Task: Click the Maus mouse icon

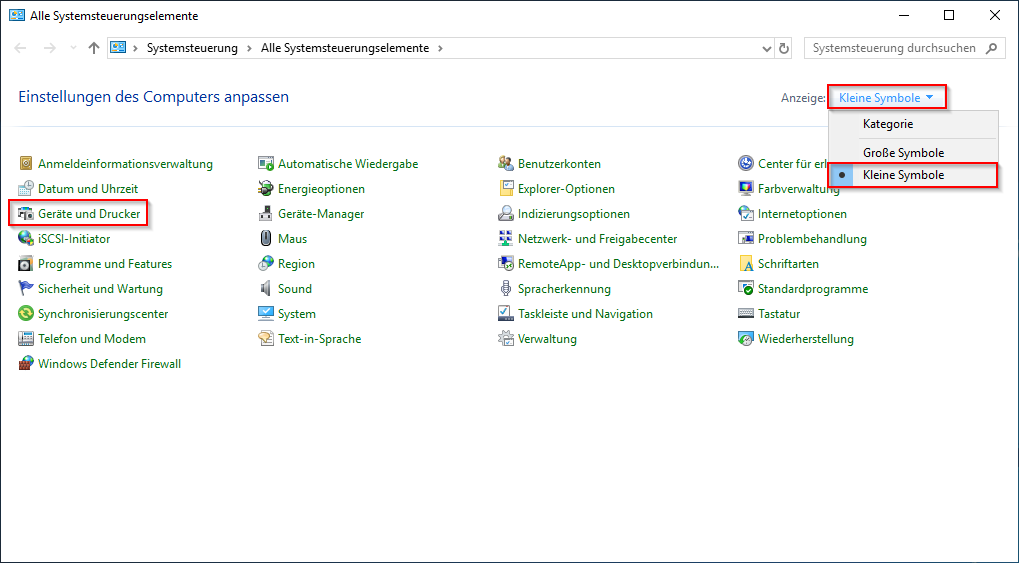Action: click(266, 239)
